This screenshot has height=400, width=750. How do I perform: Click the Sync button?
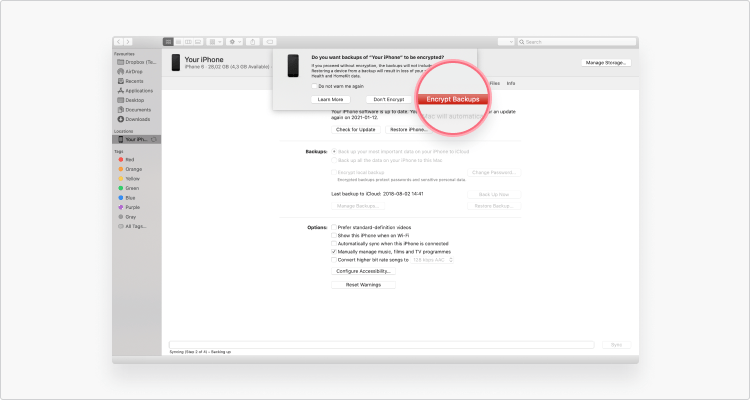(x=617, y=345)
